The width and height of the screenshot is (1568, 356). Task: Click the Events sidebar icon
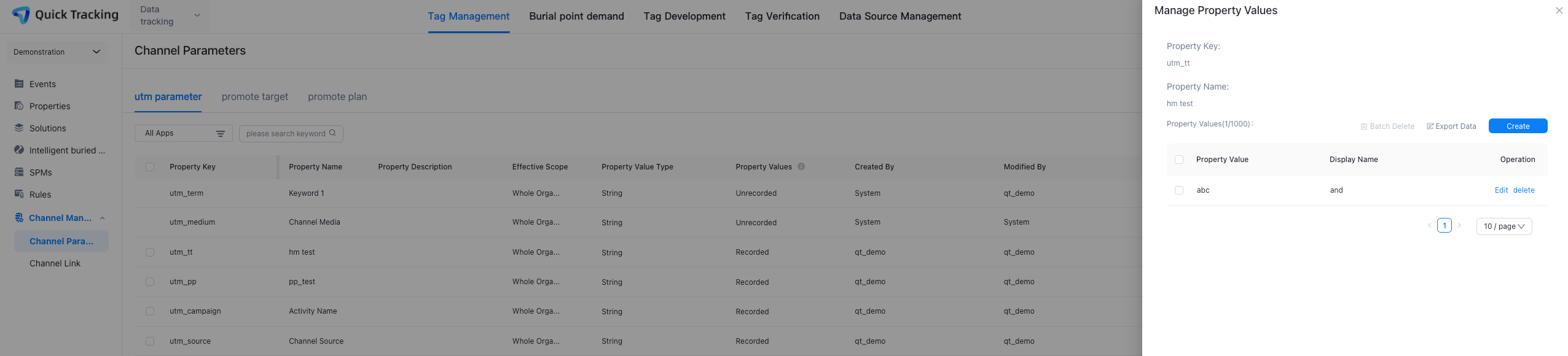tap(19, 84)
